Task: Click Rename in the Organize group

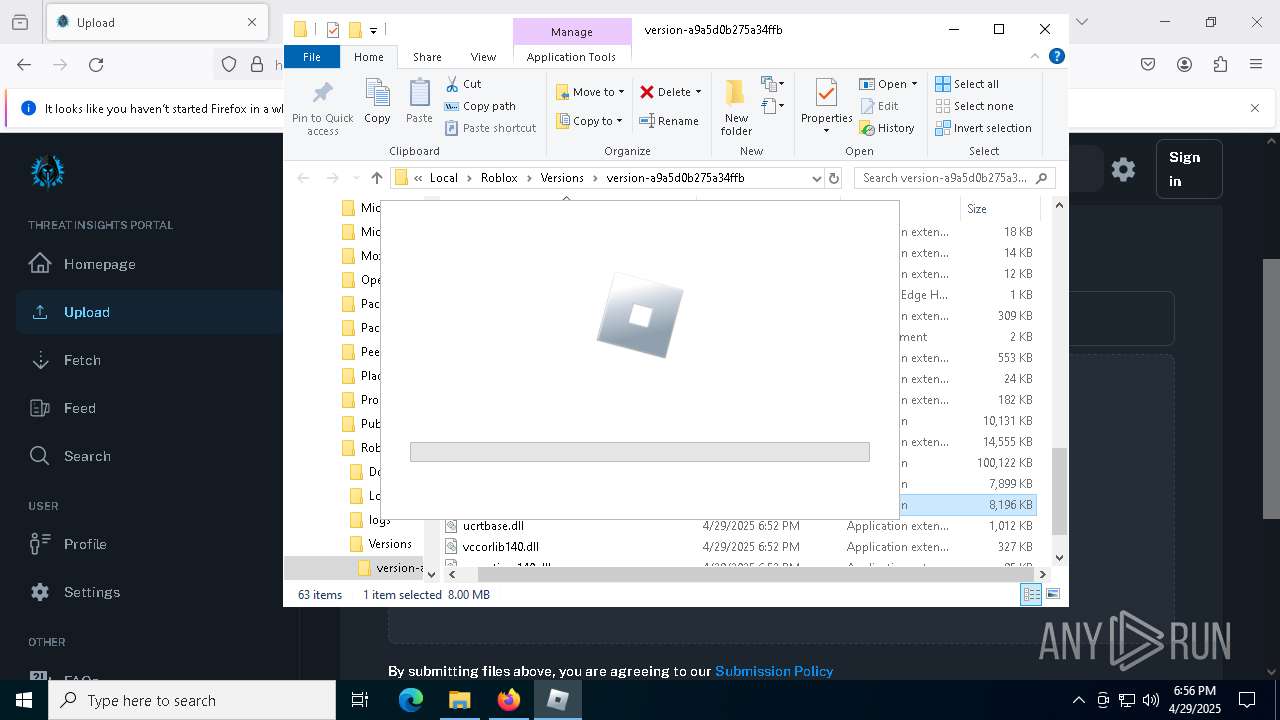Action: (669, 121)
